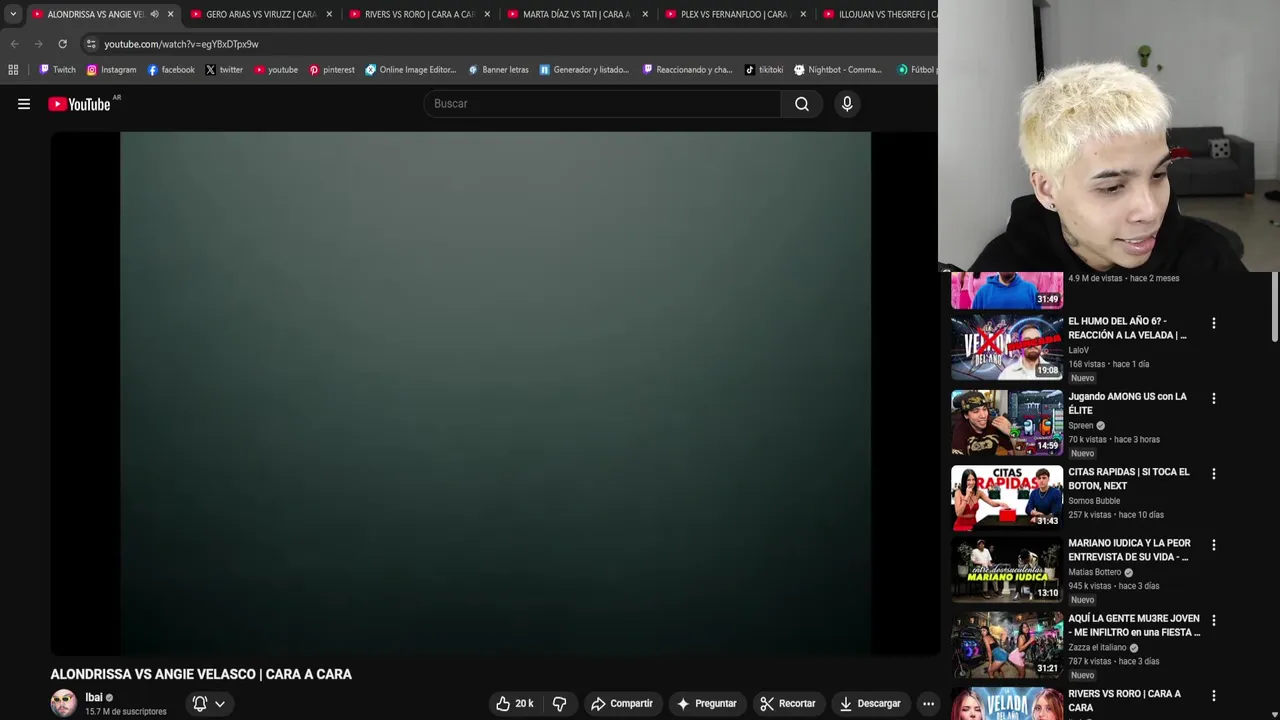Open pinterest bookmark

332,70
